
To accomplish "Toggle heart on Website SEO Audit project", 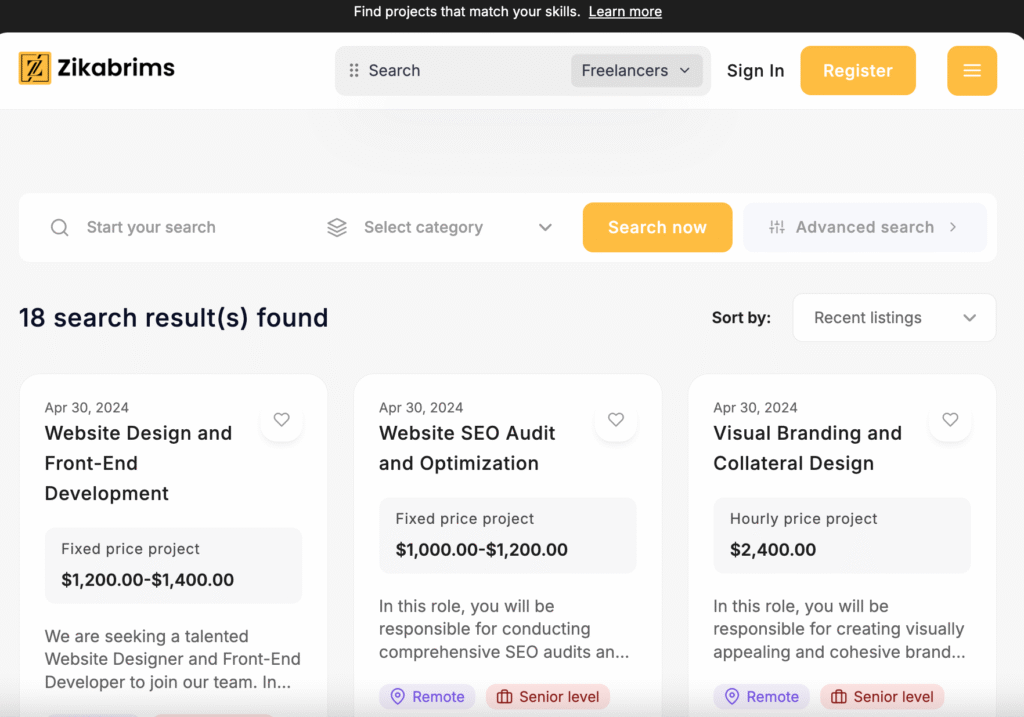I will 616,420.
